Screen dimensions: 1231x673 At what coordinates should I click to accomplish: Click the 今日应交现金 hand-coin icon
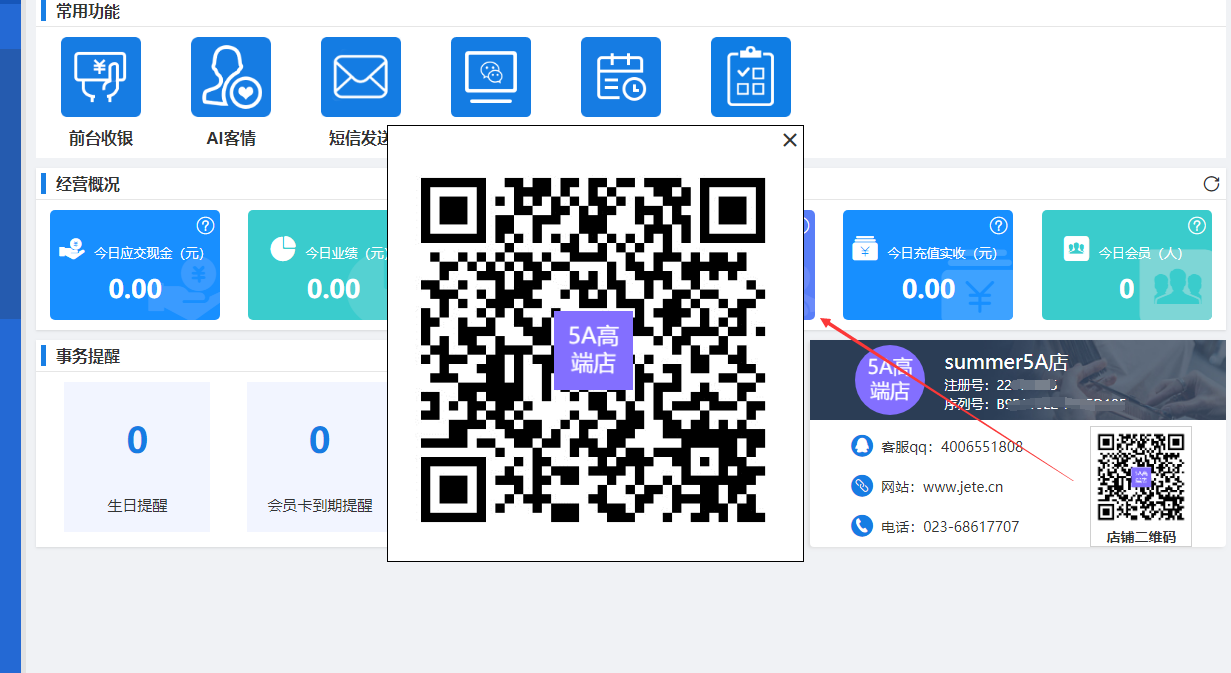72,249
